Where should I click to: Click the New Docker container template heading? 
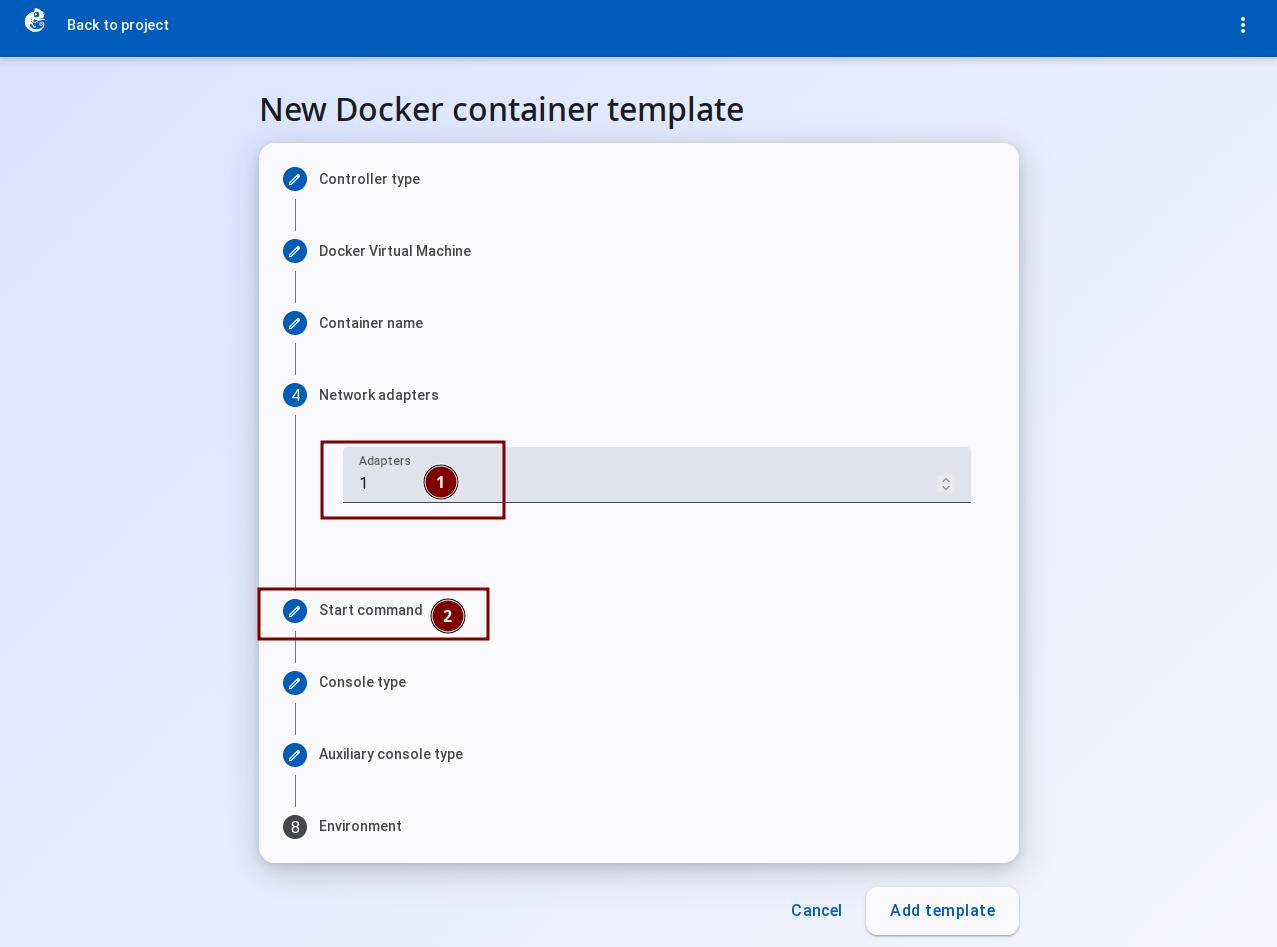coord(501,109)
